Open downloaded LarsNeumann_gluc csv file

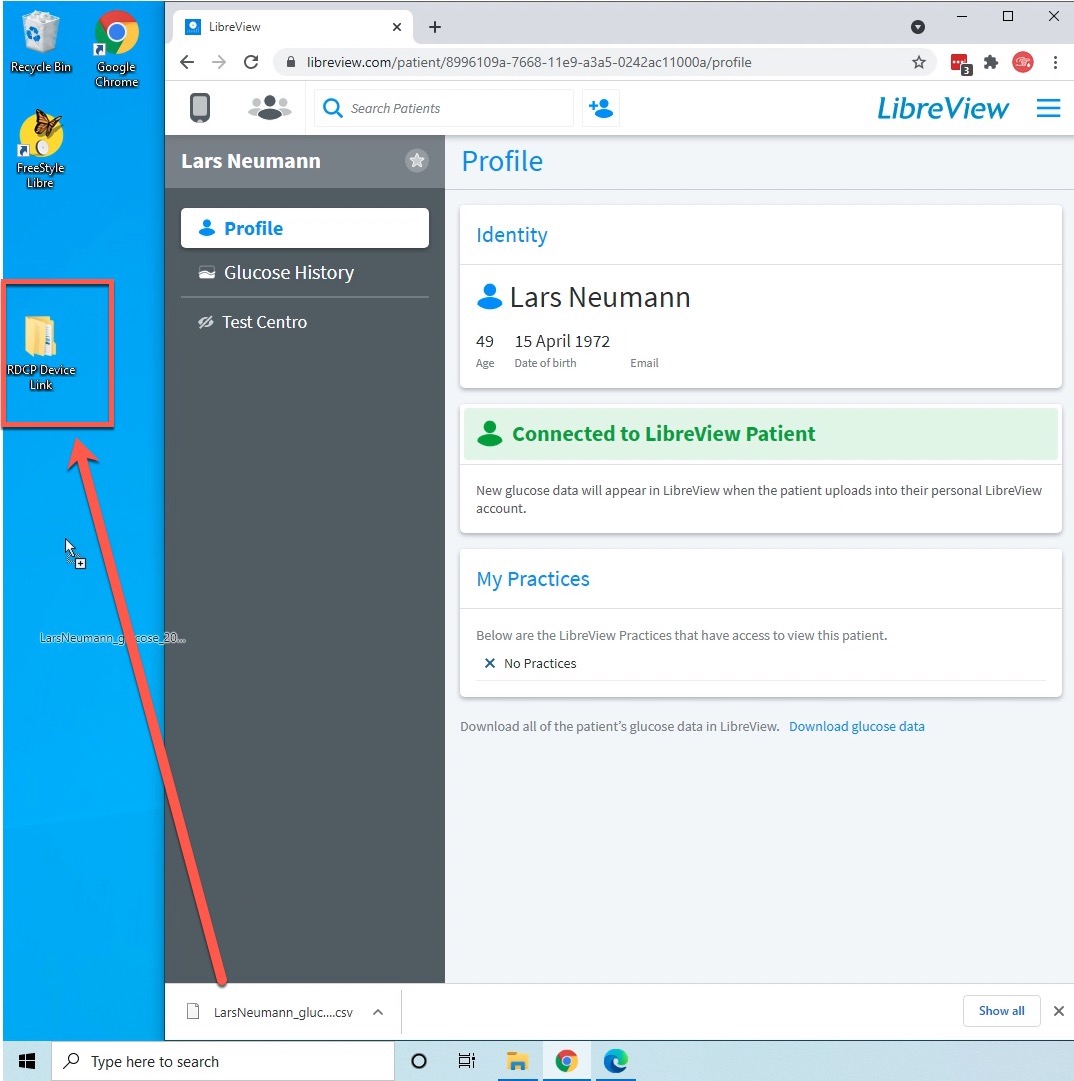tap(270, 1012)
